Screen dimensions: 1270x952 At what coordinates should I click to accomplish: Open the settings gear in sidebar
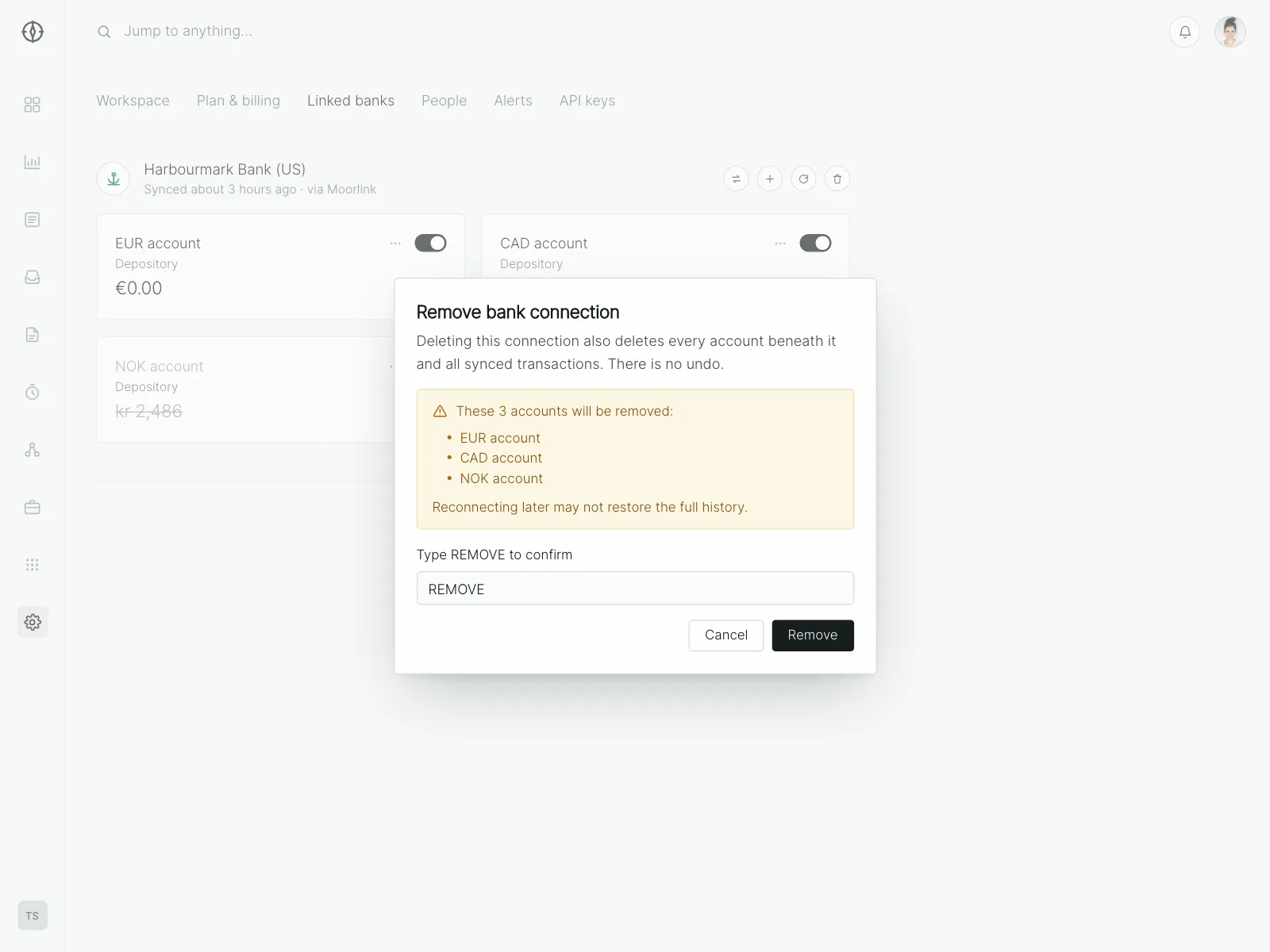click(33, 622)
